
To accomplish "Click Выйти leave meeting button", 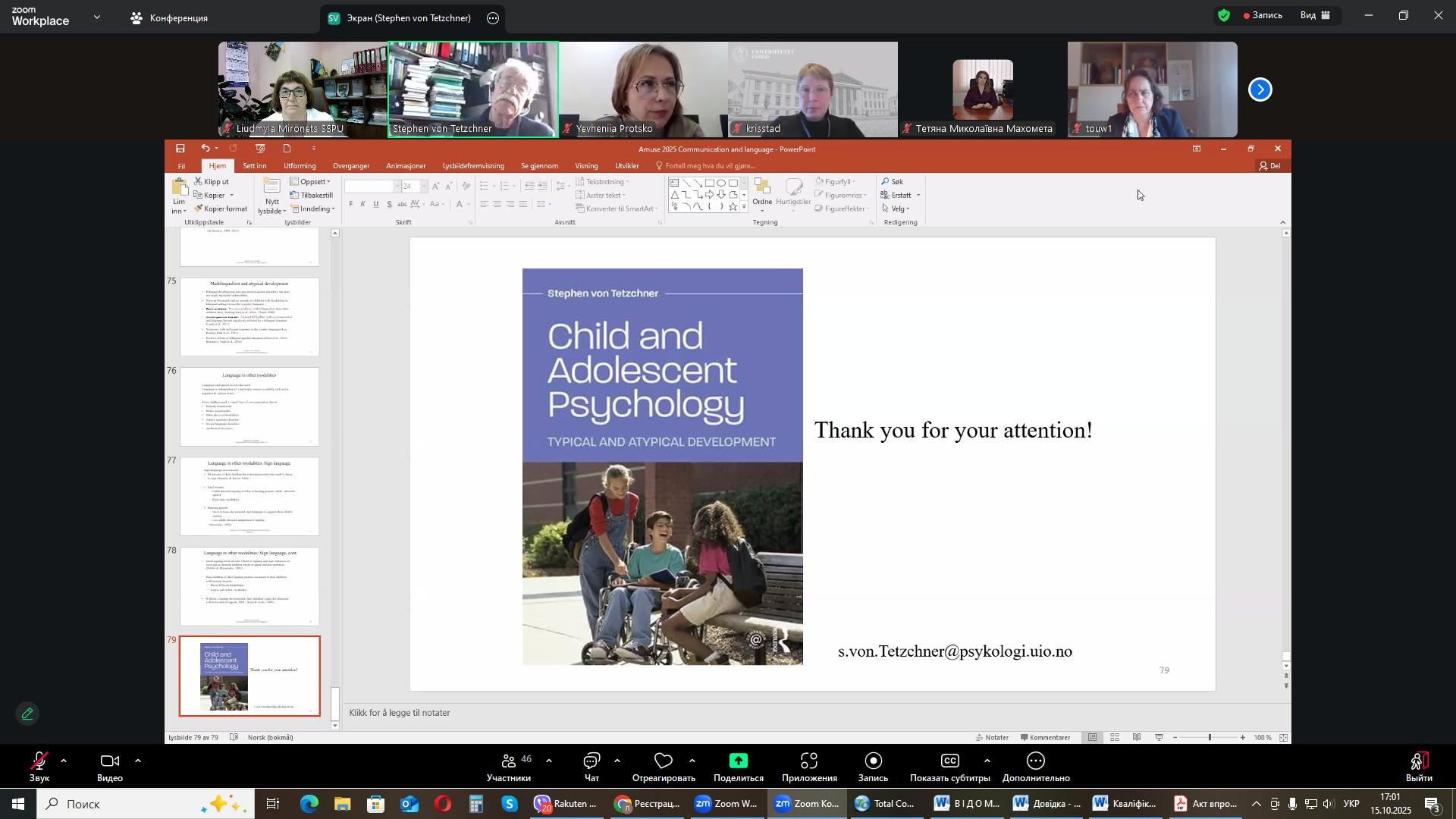I will (1419, 762).
